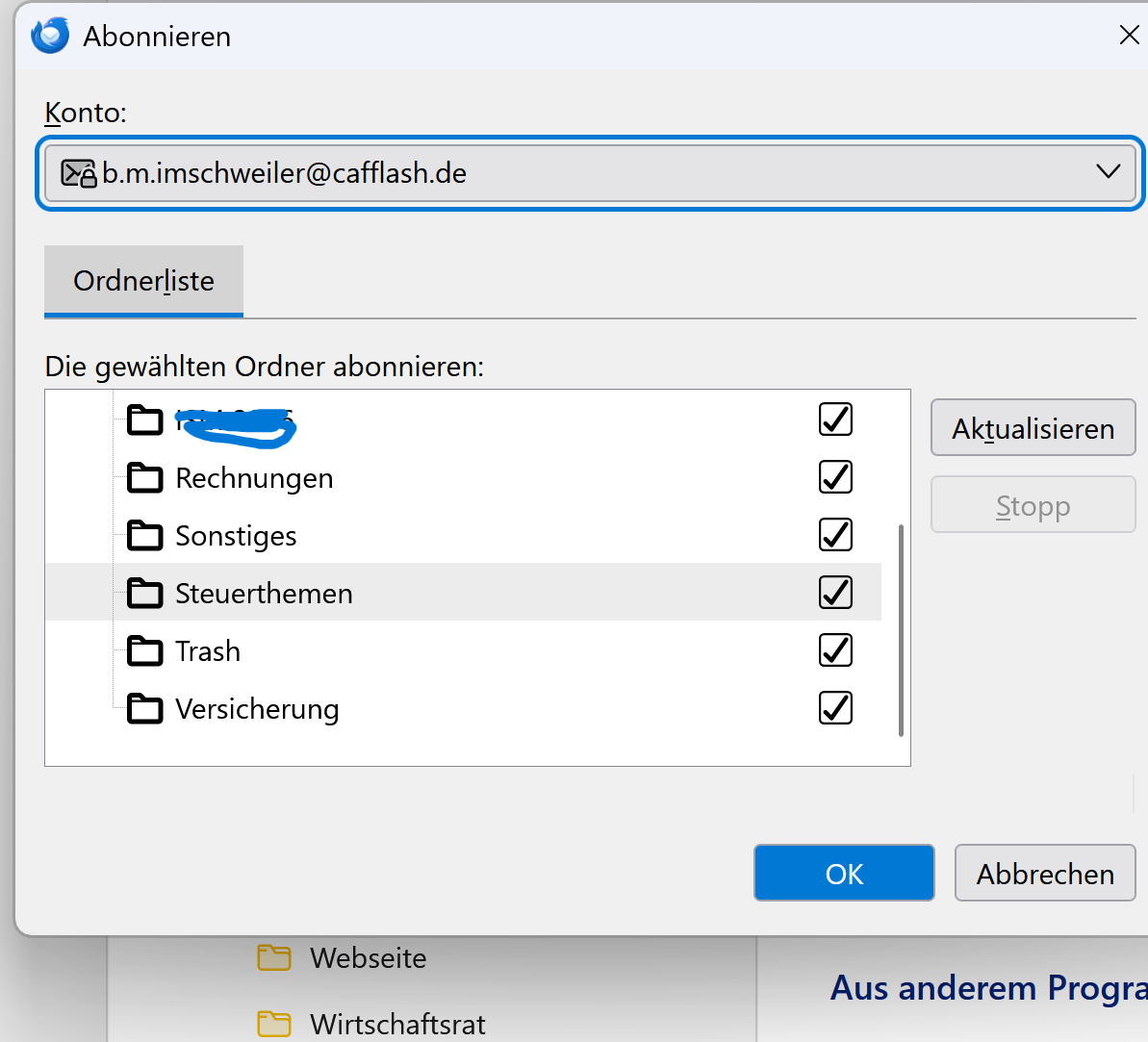The image size is (1148, 1042).
Task: Unsubscribe via the Versicherung checkbox
Action: (x=835, y=708)
